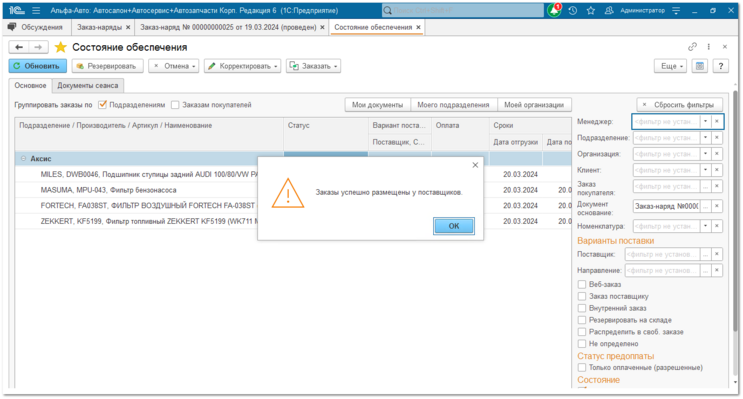This screenshot has width=743, height=399.
Task: Close the Заказ-наряды tab with X
Action: (x=128, y=27)
